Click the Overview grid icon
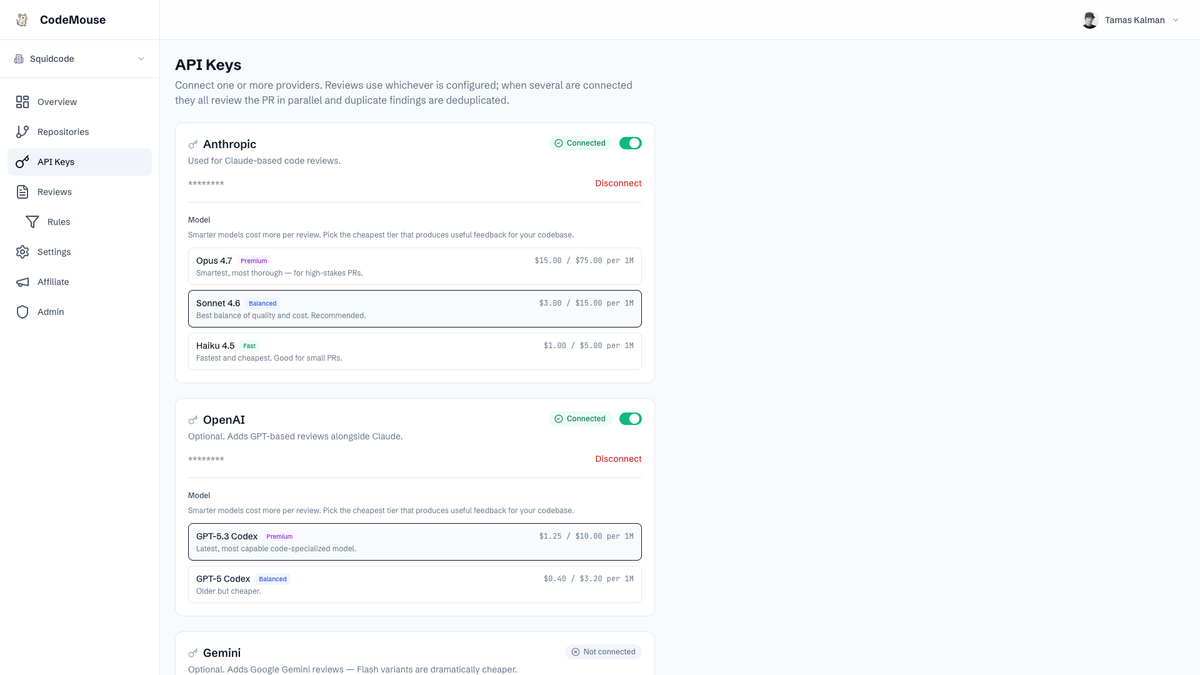This screenshot has height=675, width=1200. click(22, 102)
